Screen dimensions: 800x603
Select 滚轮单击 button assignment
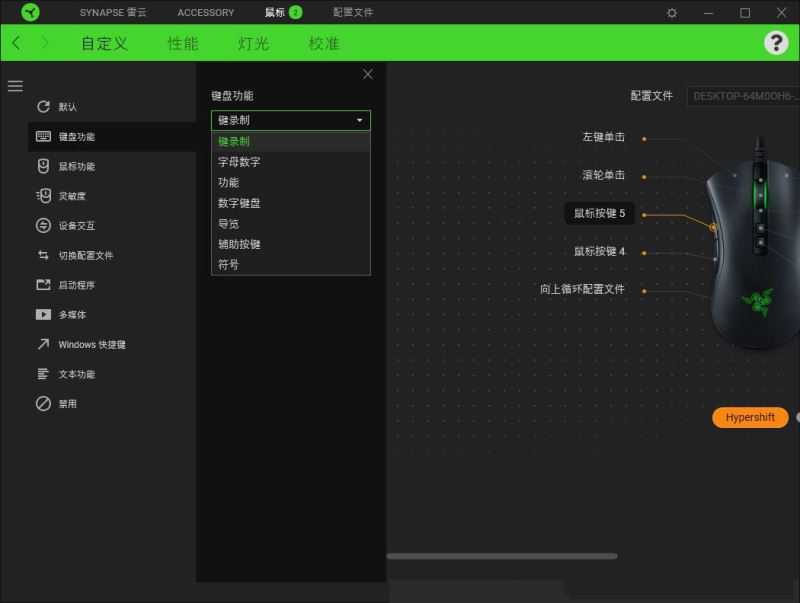pos(604,175)
